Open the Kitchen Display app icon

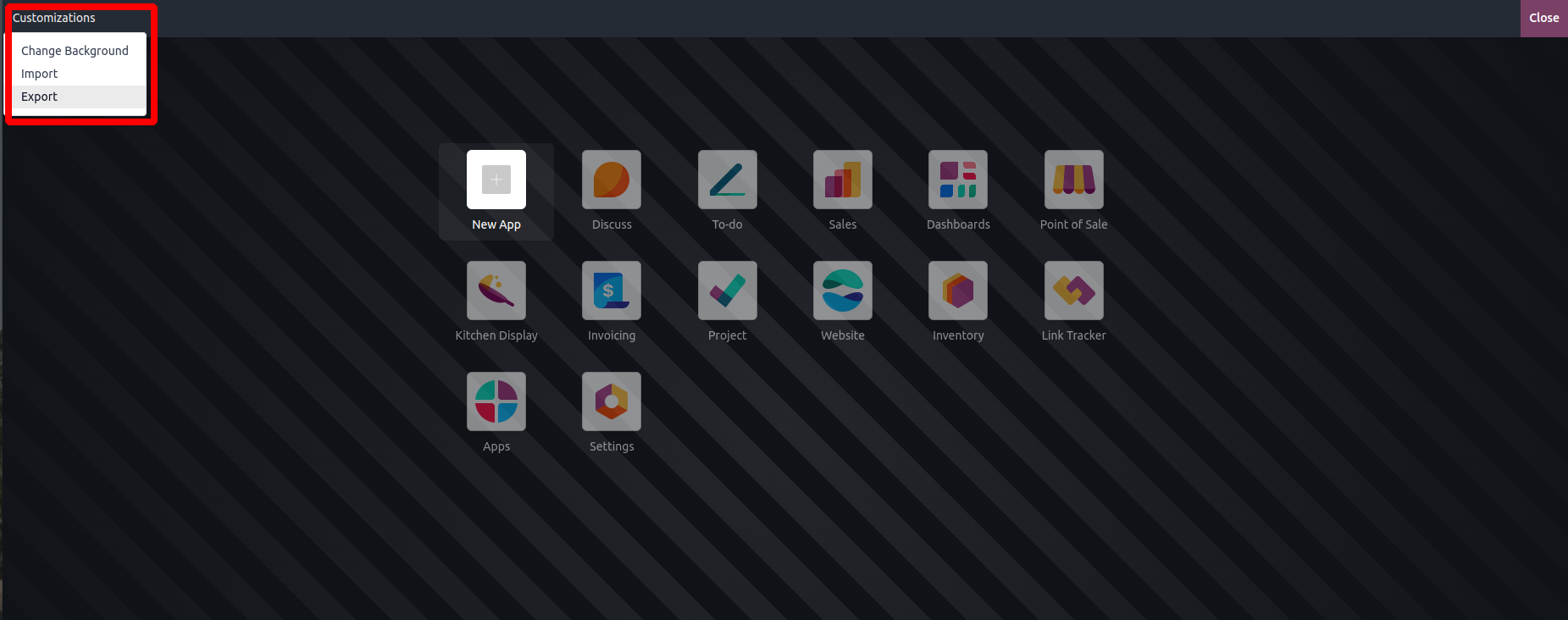tap(496, 291)
